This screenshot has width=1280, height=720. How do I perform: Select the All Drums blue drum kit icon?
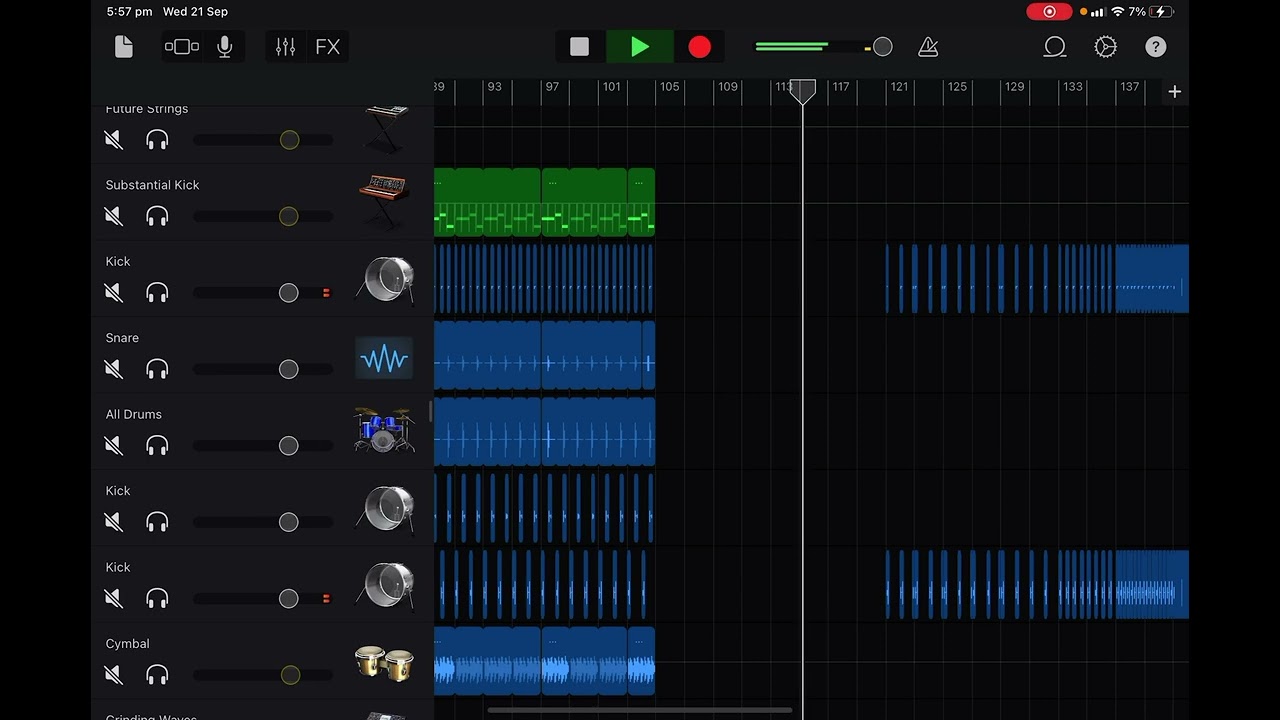tap(384, 431)
